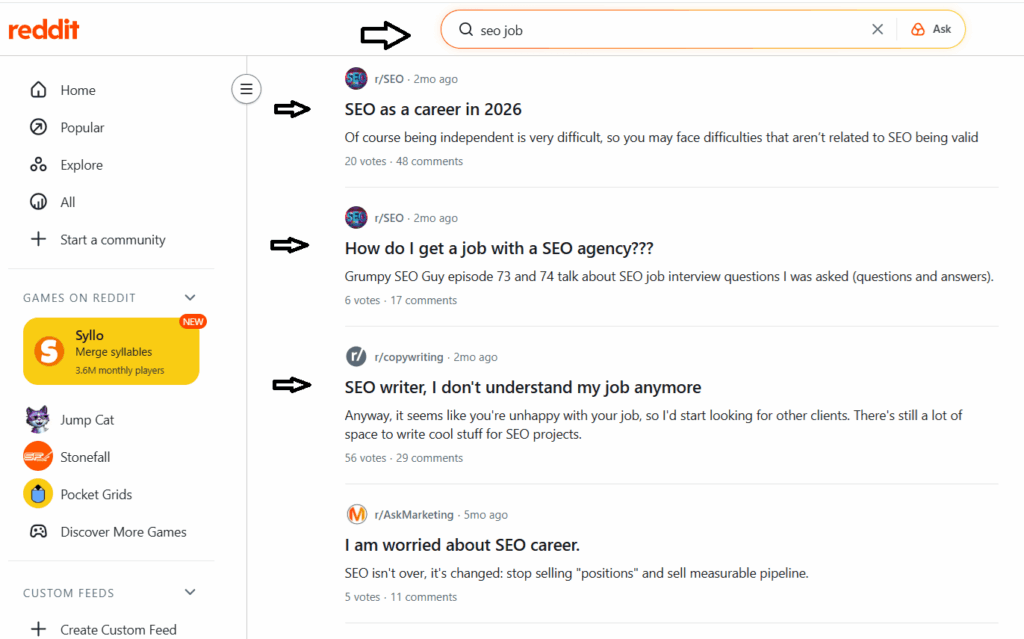Expand the CUSTOM FEEDS section
The height and width of the screenshot is (639, 1024).
pyautogui.click(x=190, y=592)
